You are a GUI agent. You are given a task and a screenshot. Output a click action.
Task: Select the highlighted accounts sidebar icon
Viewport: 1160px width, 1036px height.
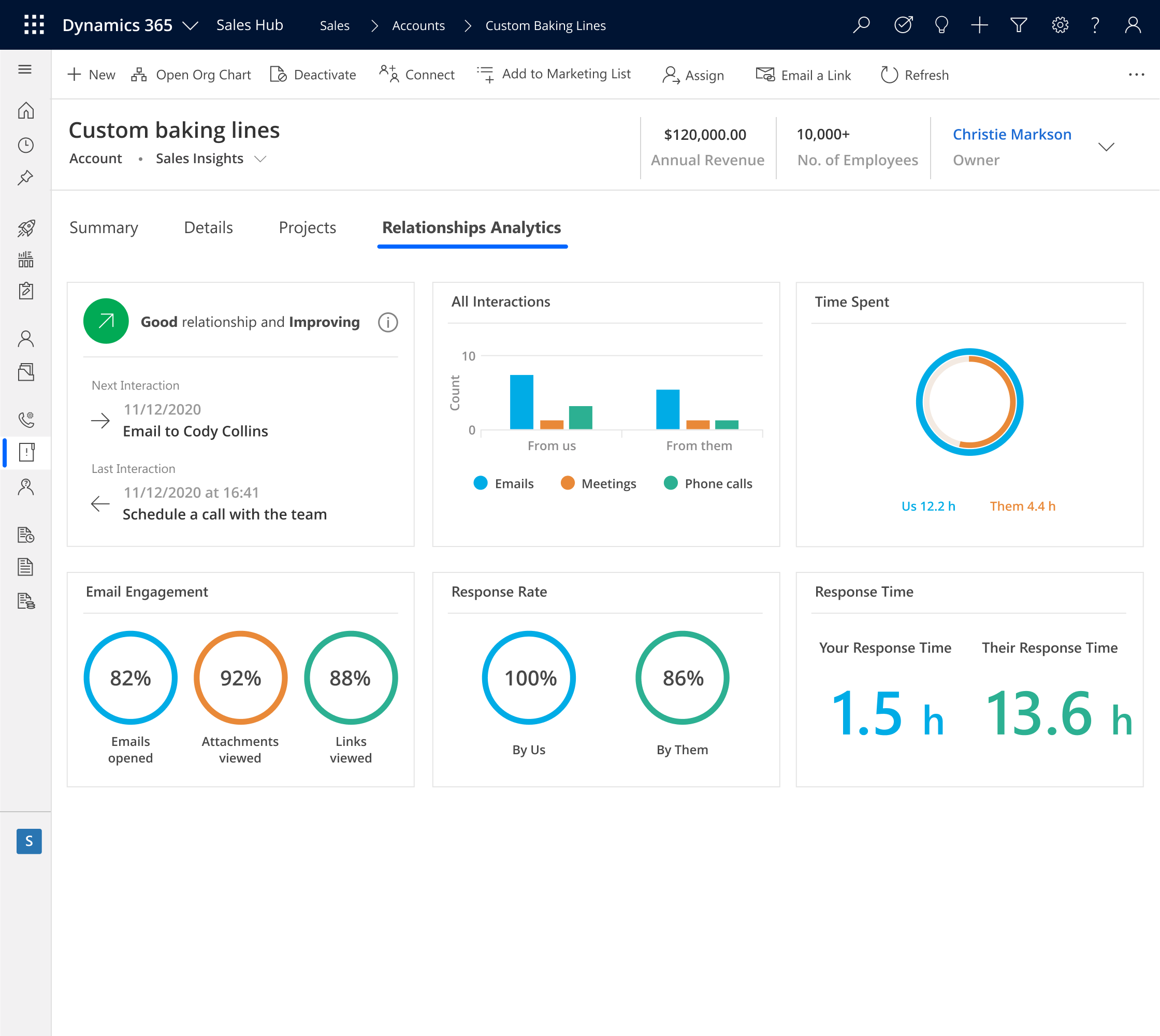26,453
